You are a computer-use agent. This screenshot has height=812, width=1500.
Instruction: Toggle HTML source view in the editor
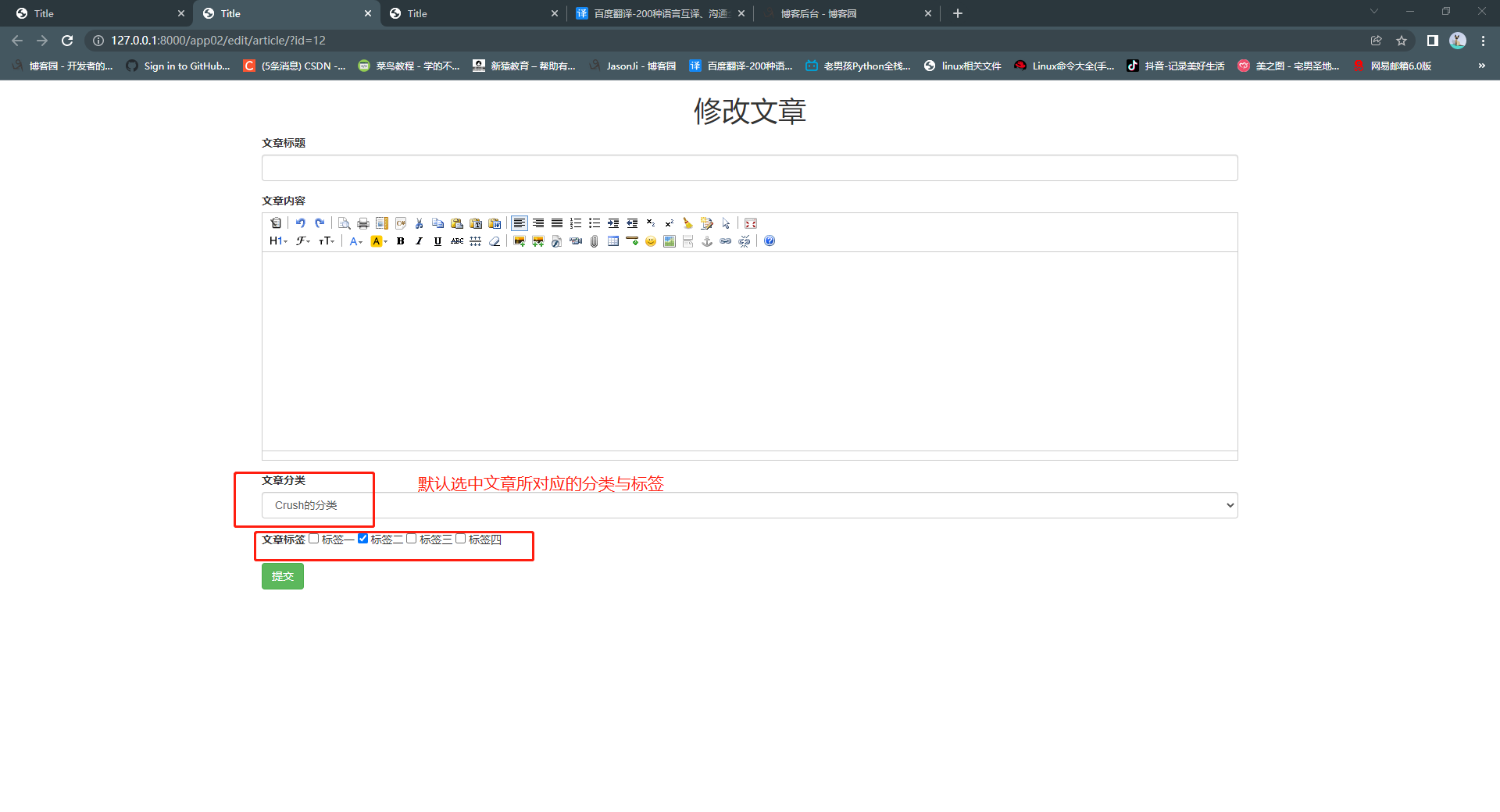[x=276, y=223]
